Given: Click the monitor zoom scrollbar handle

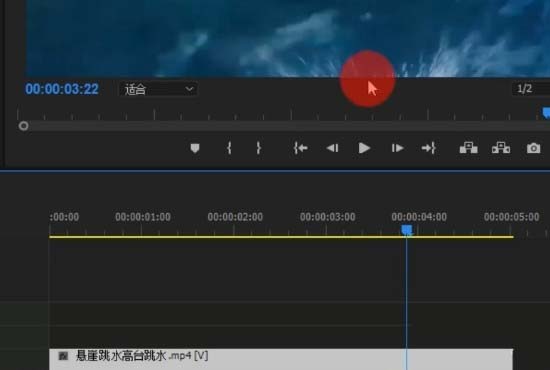Looking at the screenshot, I should 24,126.
